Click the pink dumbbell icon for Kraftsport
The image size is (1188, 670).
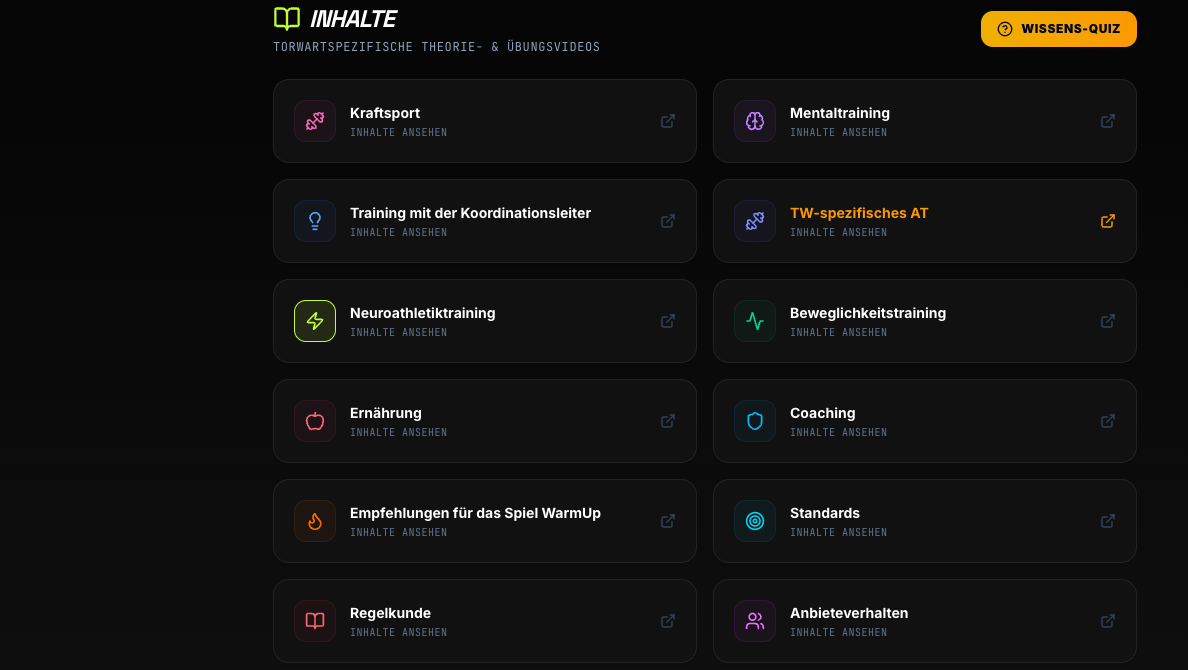pos(314,121)
